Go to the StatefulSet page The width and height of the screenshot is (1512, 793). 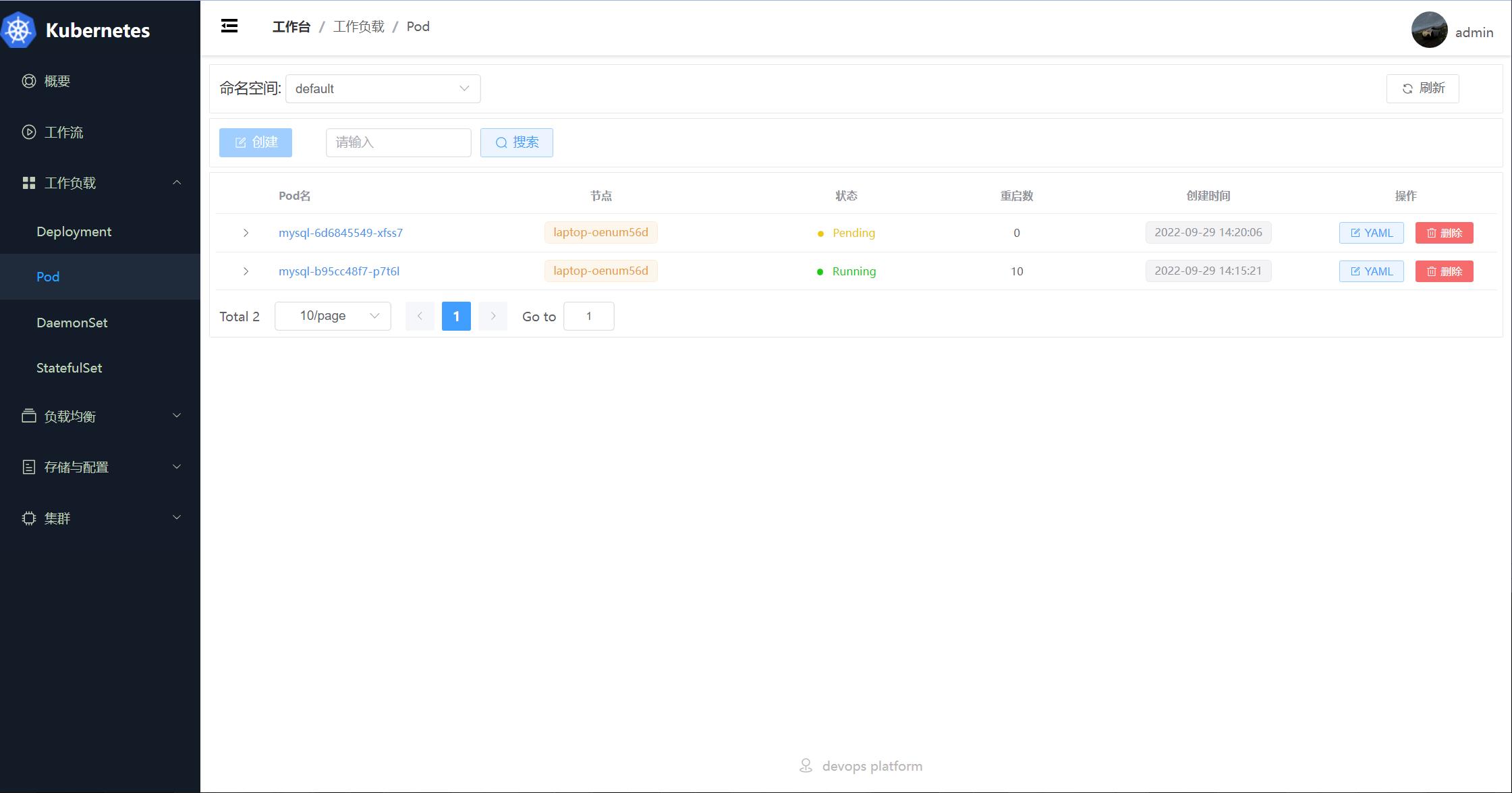point(69,368)
